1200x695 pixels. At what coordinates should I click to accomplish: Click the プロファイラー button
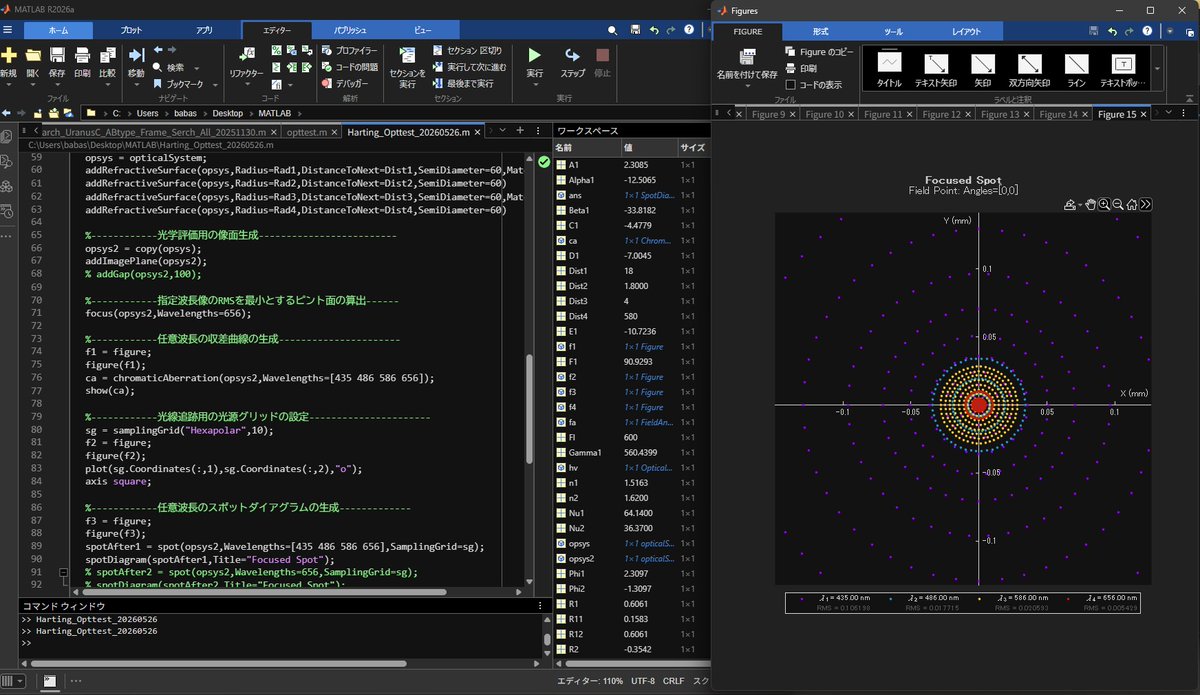348,50
